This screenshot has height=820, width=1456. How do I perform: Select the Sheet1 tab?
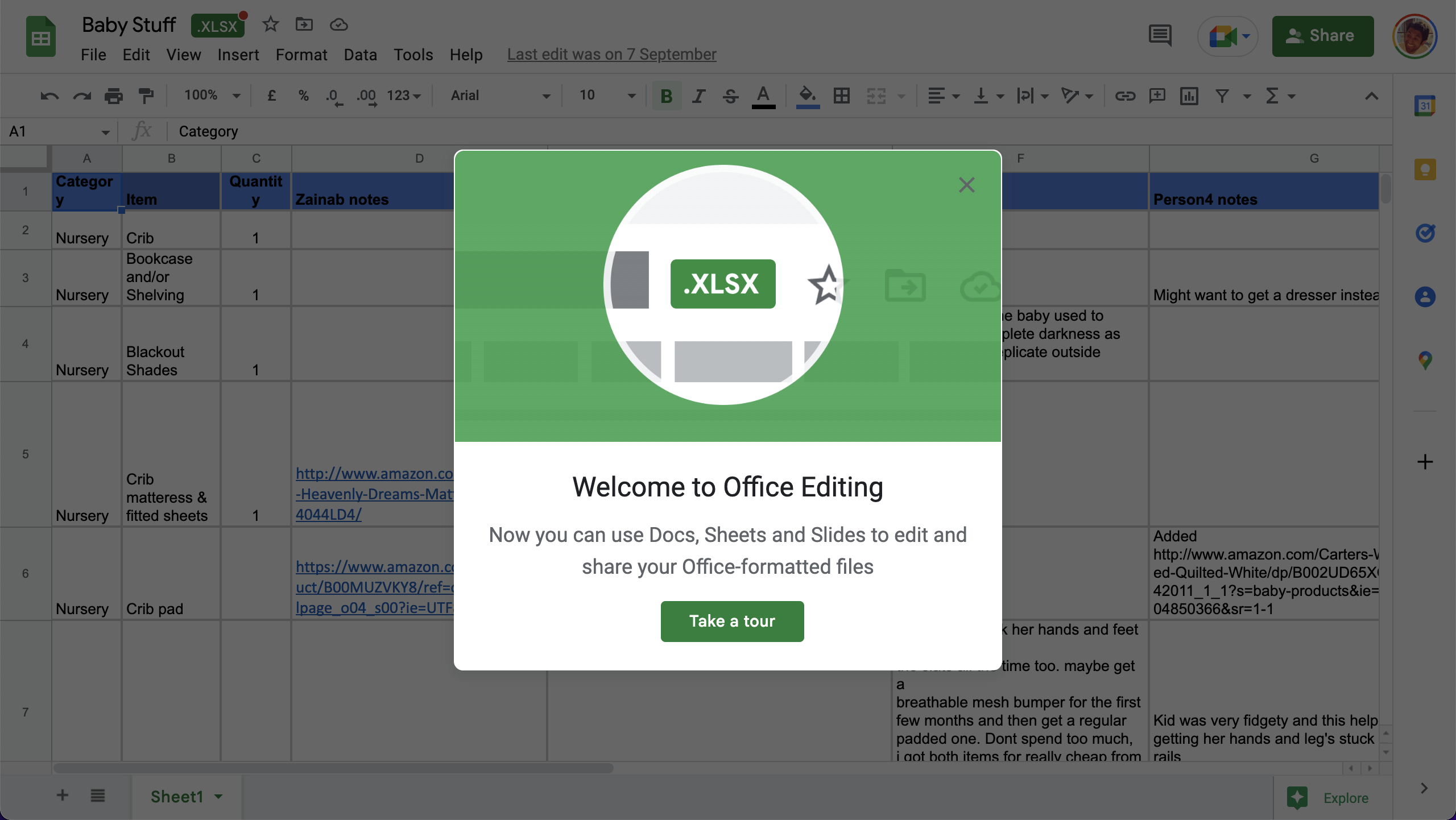[187, 797]
